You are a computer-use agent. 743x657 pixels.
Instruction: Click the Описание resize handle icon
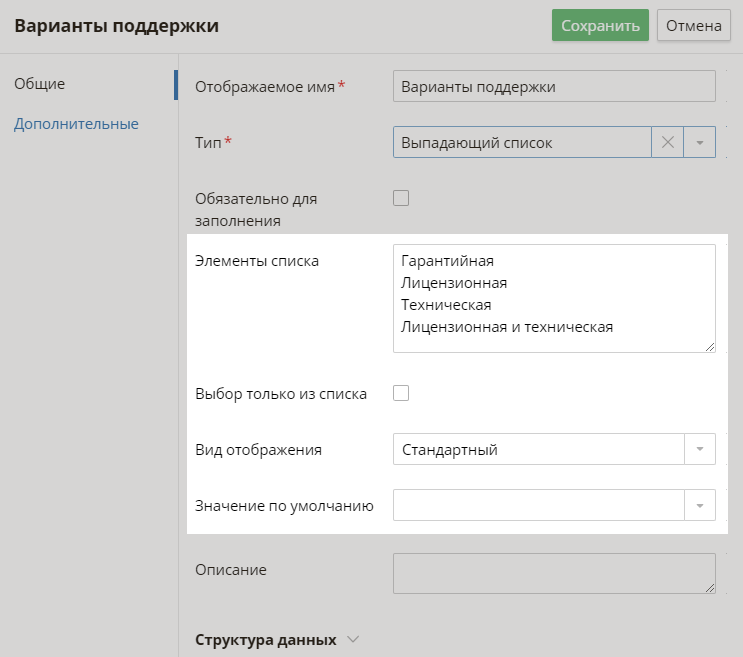pos(709,588)
